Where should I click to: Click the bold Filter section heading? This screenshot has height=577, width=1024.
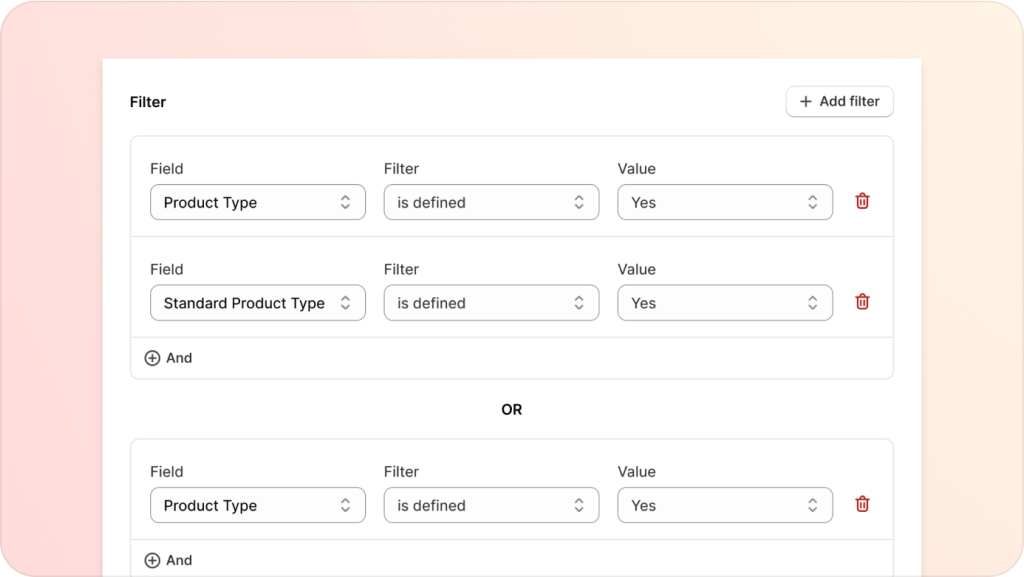pyautogui.click(x=148, y=102)
